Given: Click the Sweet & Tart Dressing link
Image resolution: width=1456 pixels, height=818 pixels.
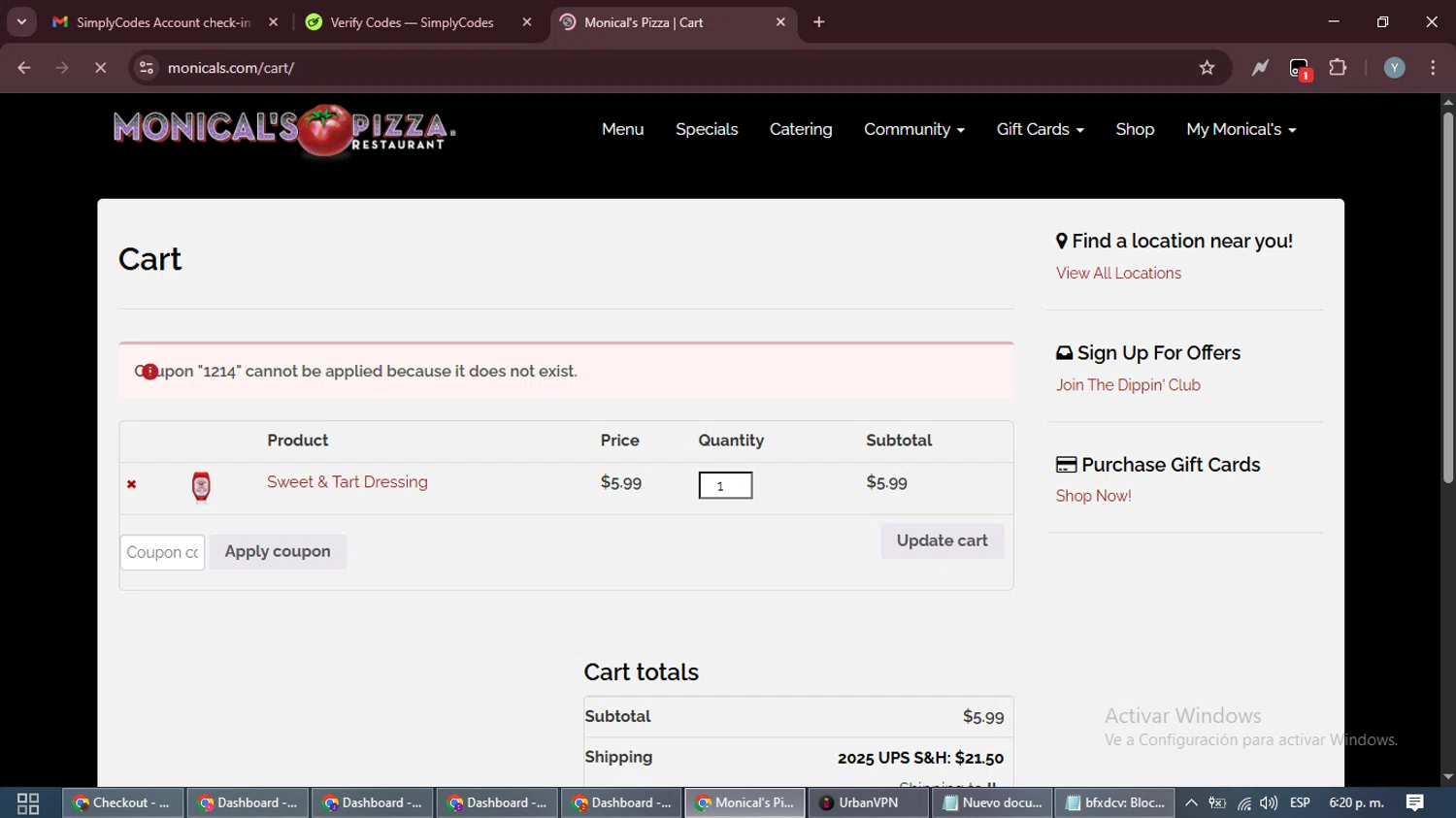Looking at the screenshot, I should point(347,482).
